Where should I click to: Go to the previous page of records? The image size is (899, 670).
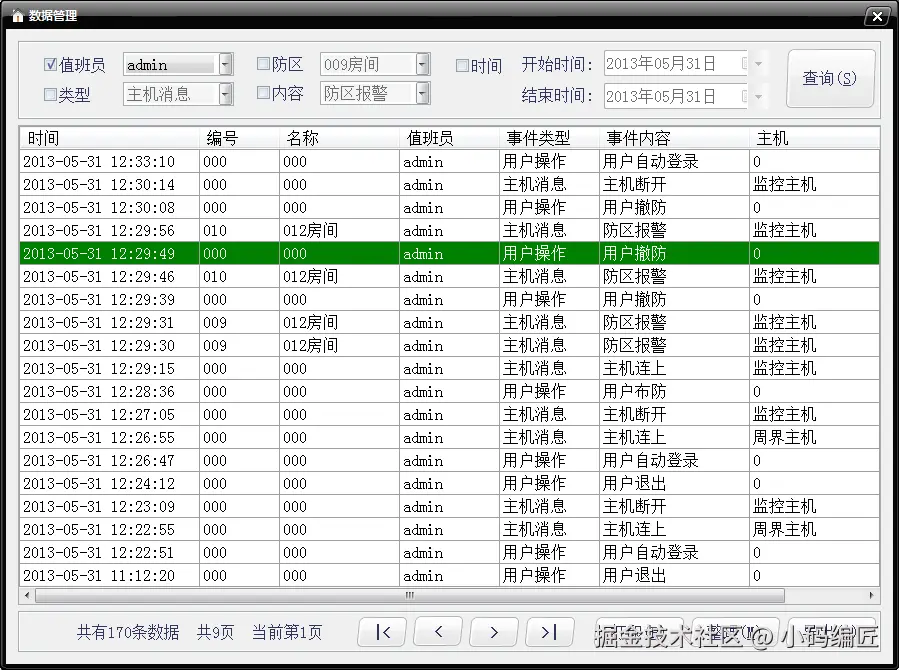[438, 632]
